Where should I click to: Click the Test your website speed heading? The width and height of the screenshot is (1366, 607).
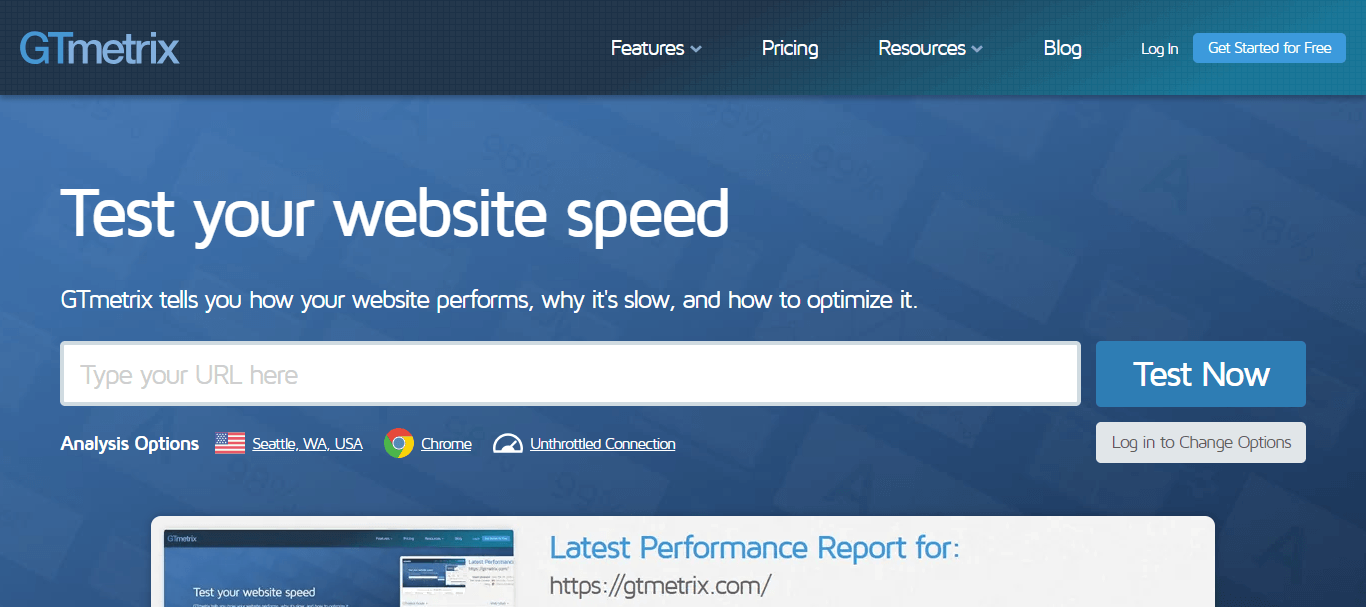click(x=395, y=214)
